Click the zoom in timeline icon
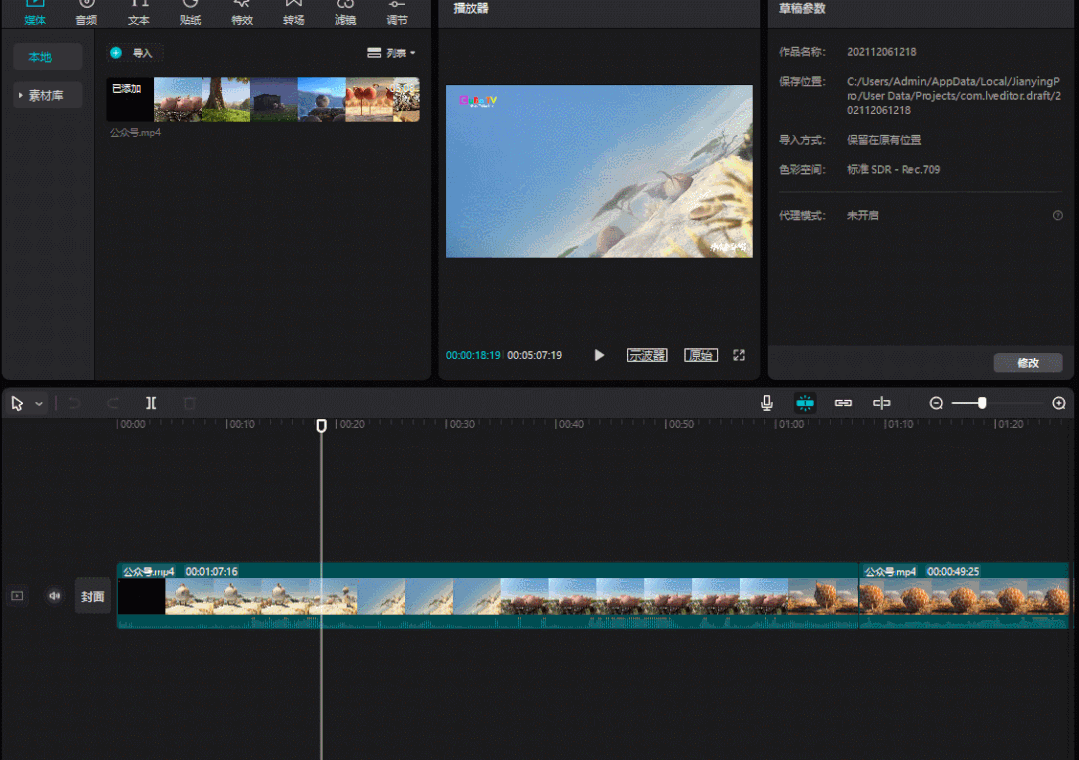1079x760 pixels. (x=1059, y=403)
